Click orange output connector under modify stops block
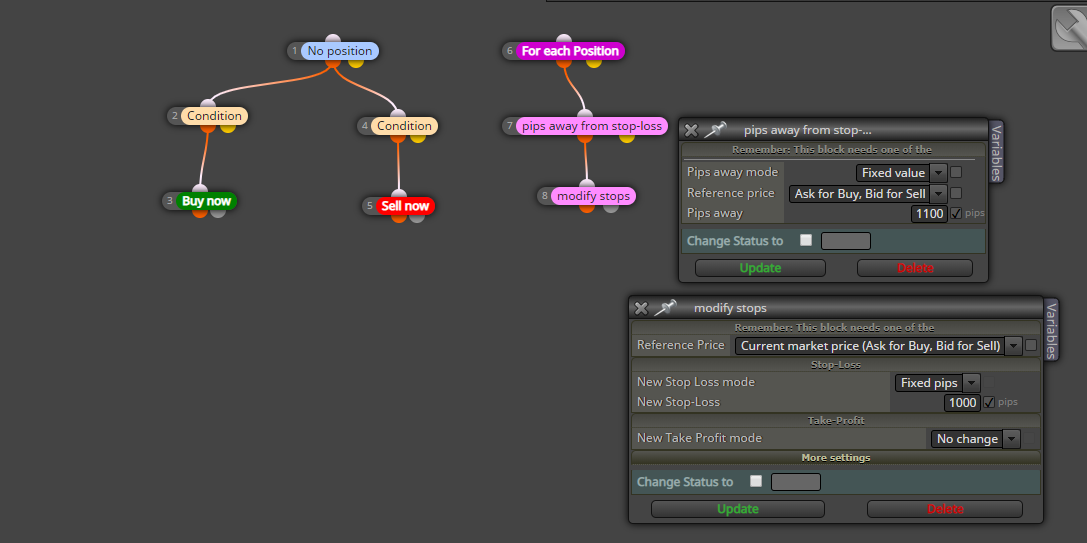The image size is (1087, 543). coord(587,207)
